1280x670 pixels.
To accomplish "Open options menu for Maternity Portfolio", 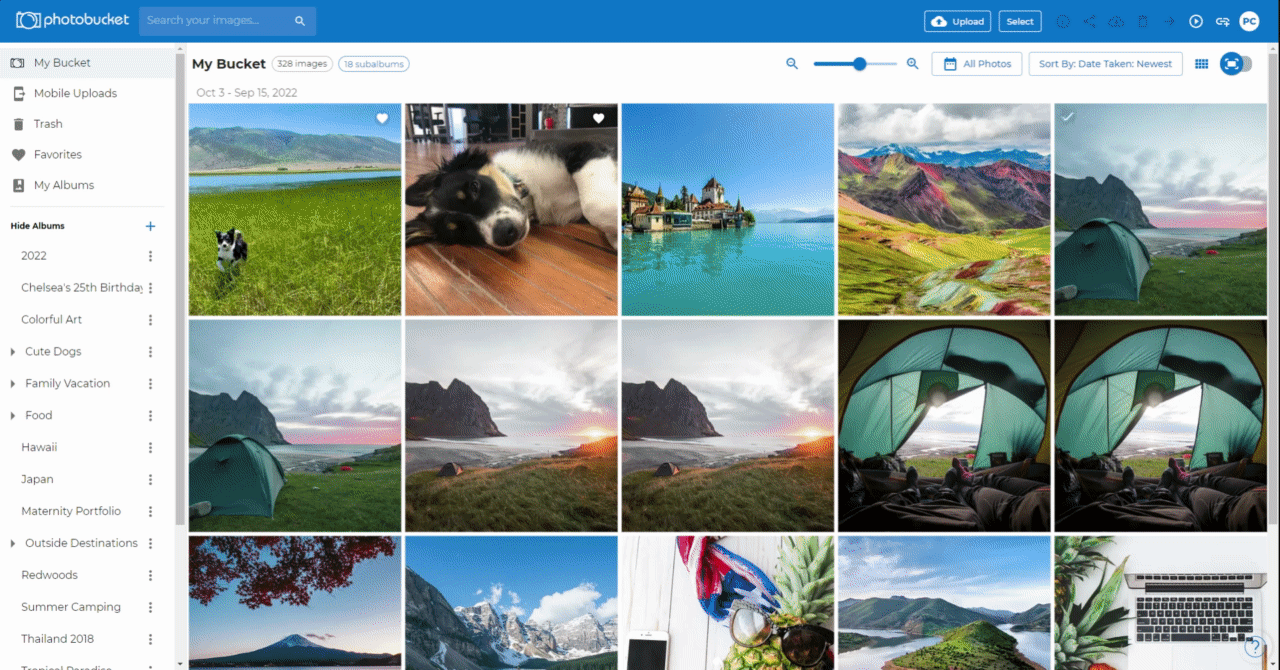I will 151,512.
